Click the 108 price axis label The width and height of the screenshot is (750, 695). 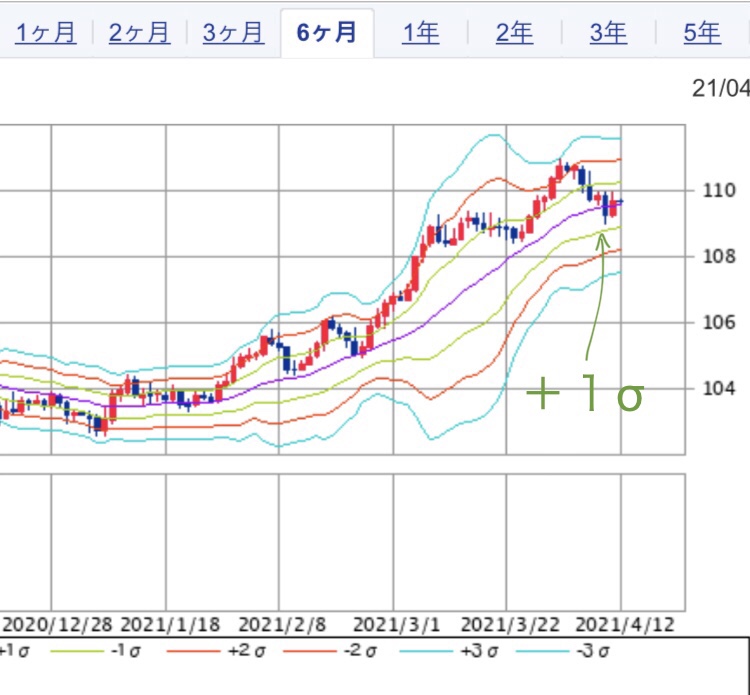click(x=719, y=257)
